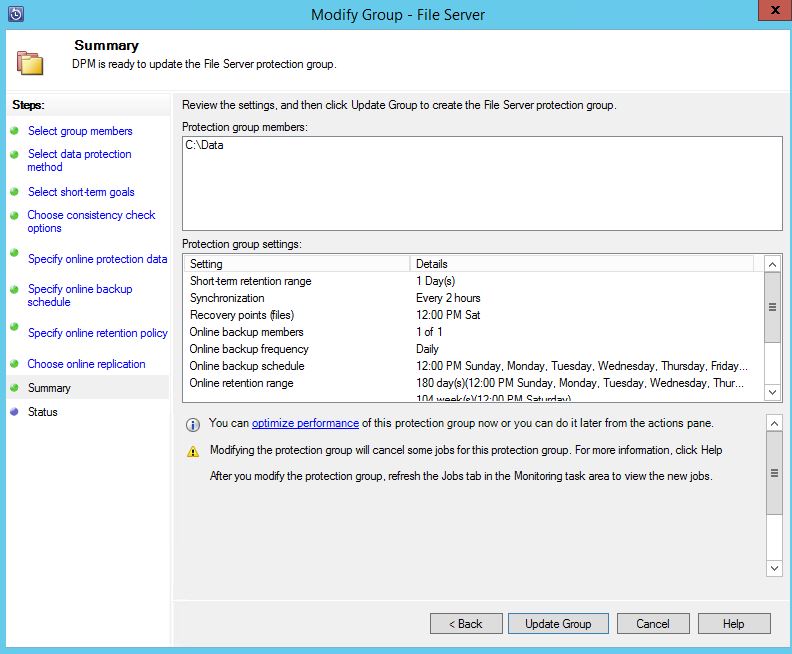Click green bullet beside Select group members
The width and height of the screenshot is (792, 654).
tap(14, 130)
